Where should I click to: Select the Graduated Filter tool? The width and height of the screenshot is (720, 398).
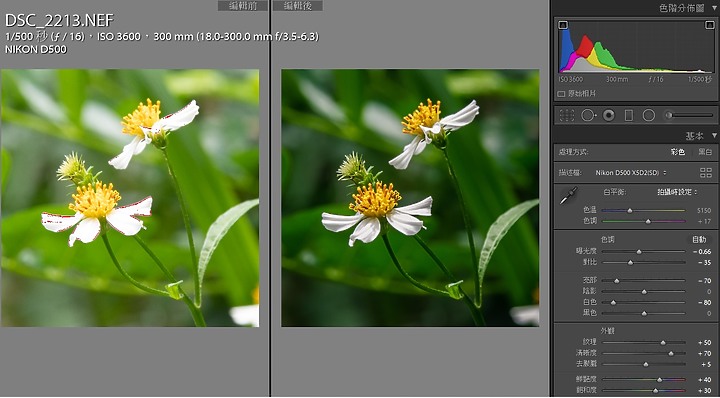tap(629, 115)
